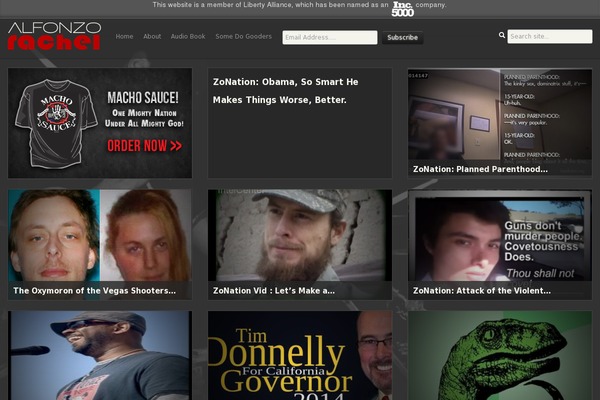Click the Subscribe button
This screenshot has height=400, width=600.
pos(403,38)
